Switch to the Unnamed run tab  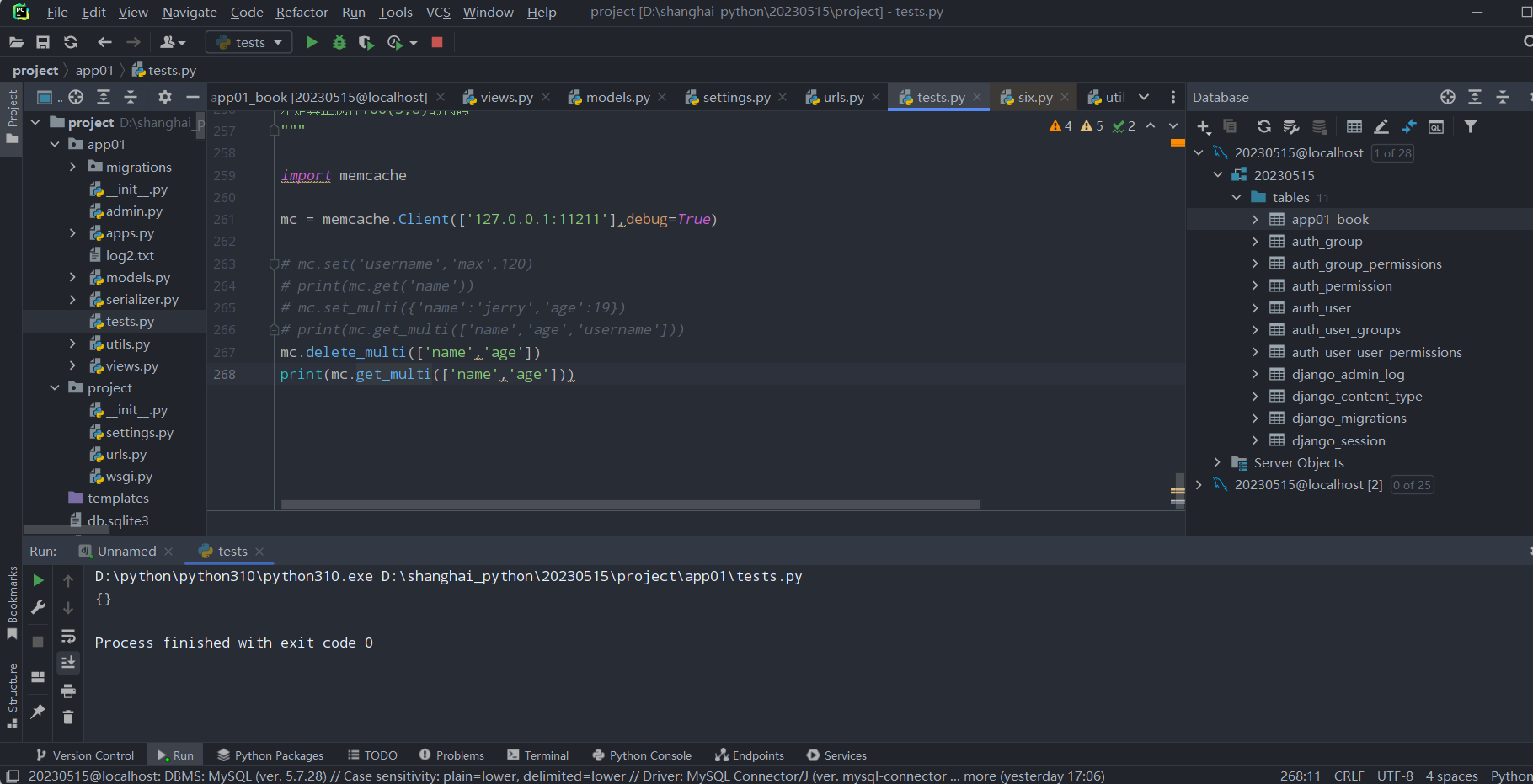pos(126,552)
